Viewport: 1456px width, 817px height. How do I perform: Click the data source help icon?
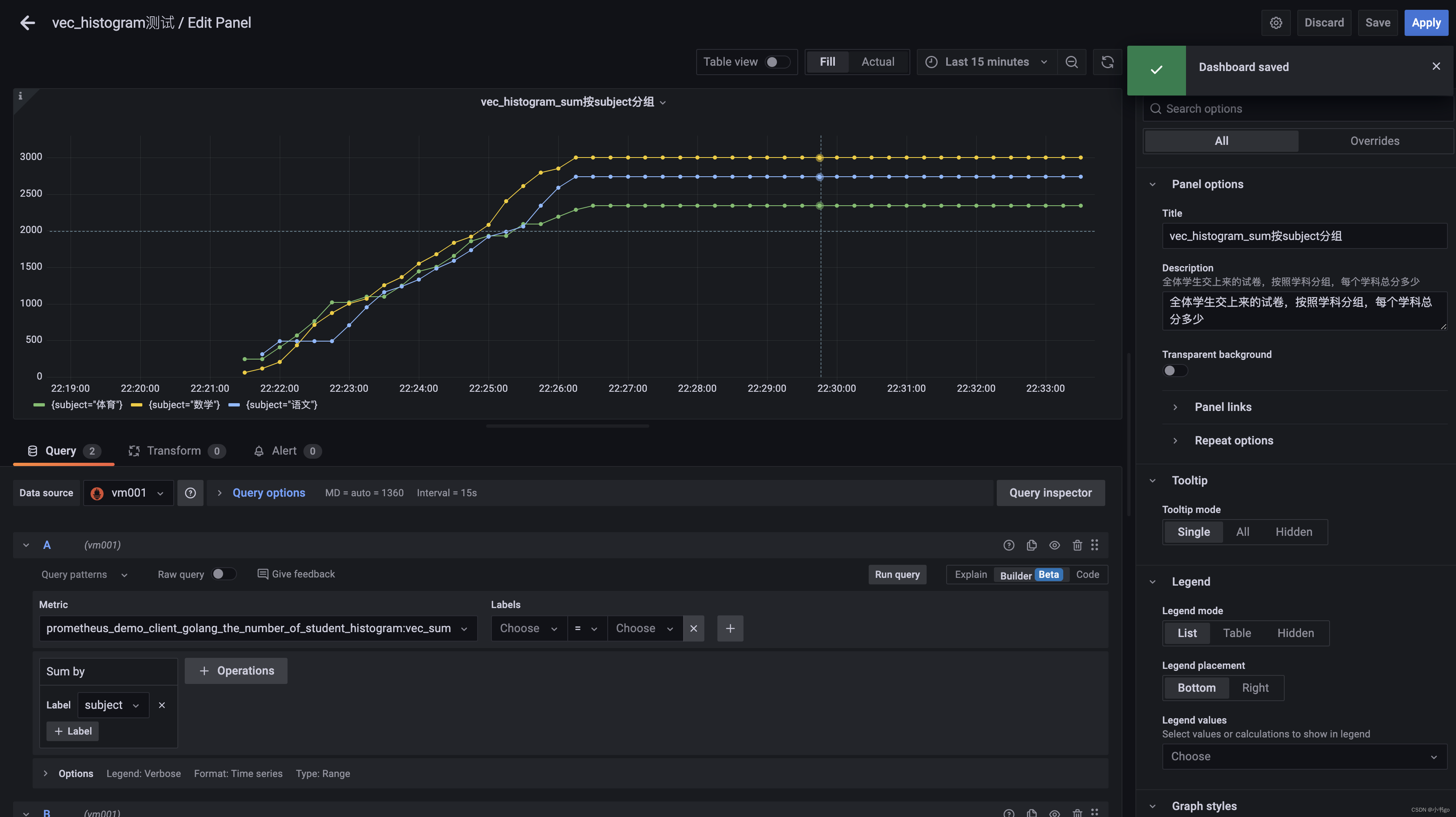(x=190, y=493)
